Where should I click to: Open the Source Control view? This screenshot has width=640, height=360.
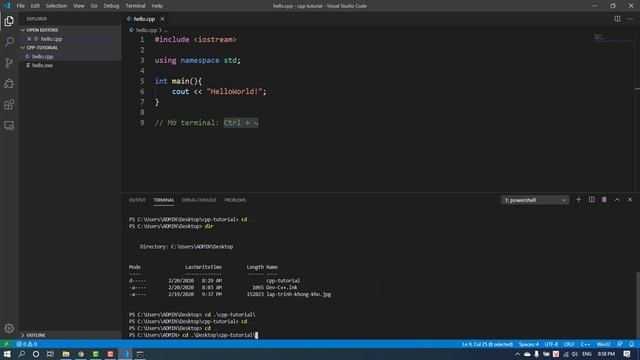[x=9, y=62]
